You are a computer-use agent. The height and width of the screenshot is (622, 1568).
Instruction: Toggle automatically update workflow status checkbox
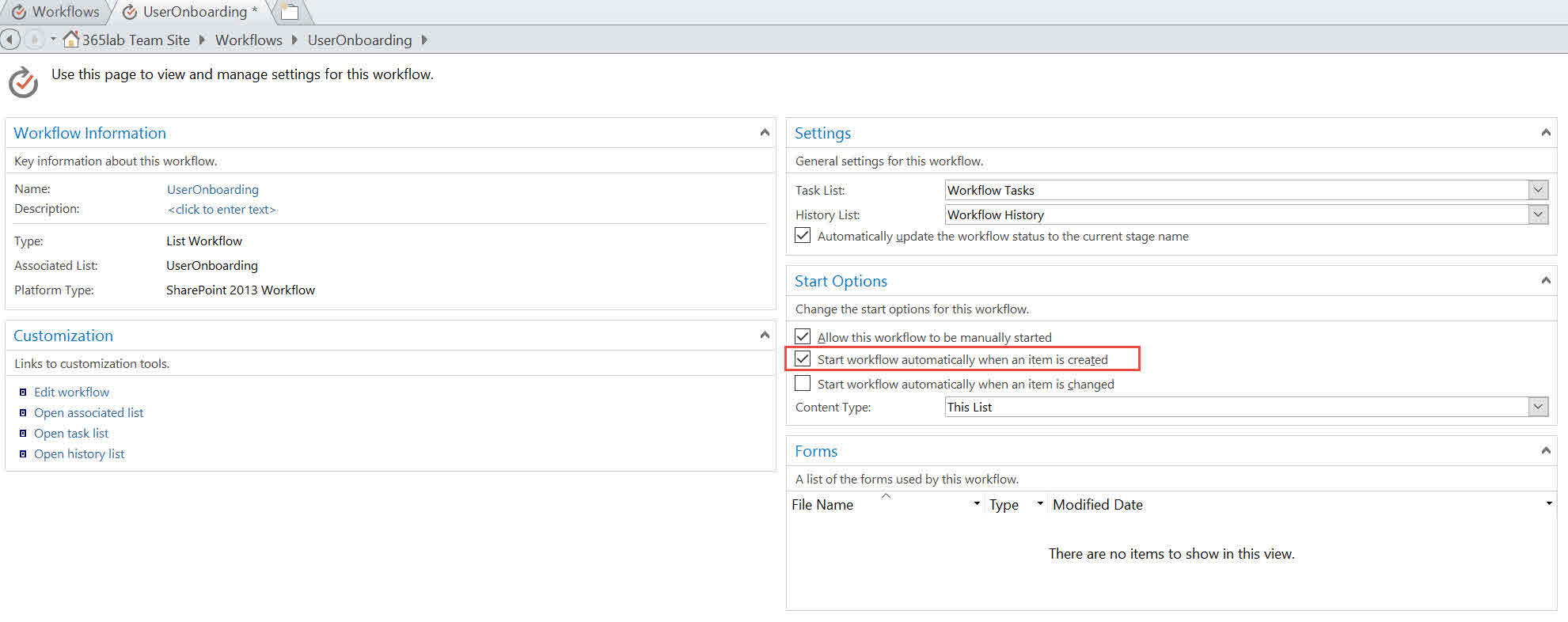pos(803,236)
